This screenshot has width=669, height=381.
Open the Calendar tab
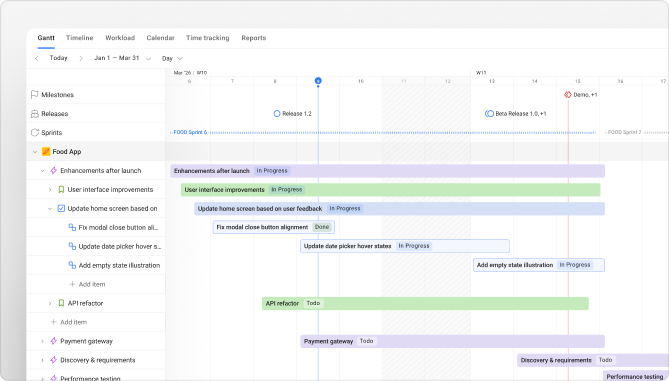pyautogui.click(x=160, y=38)
